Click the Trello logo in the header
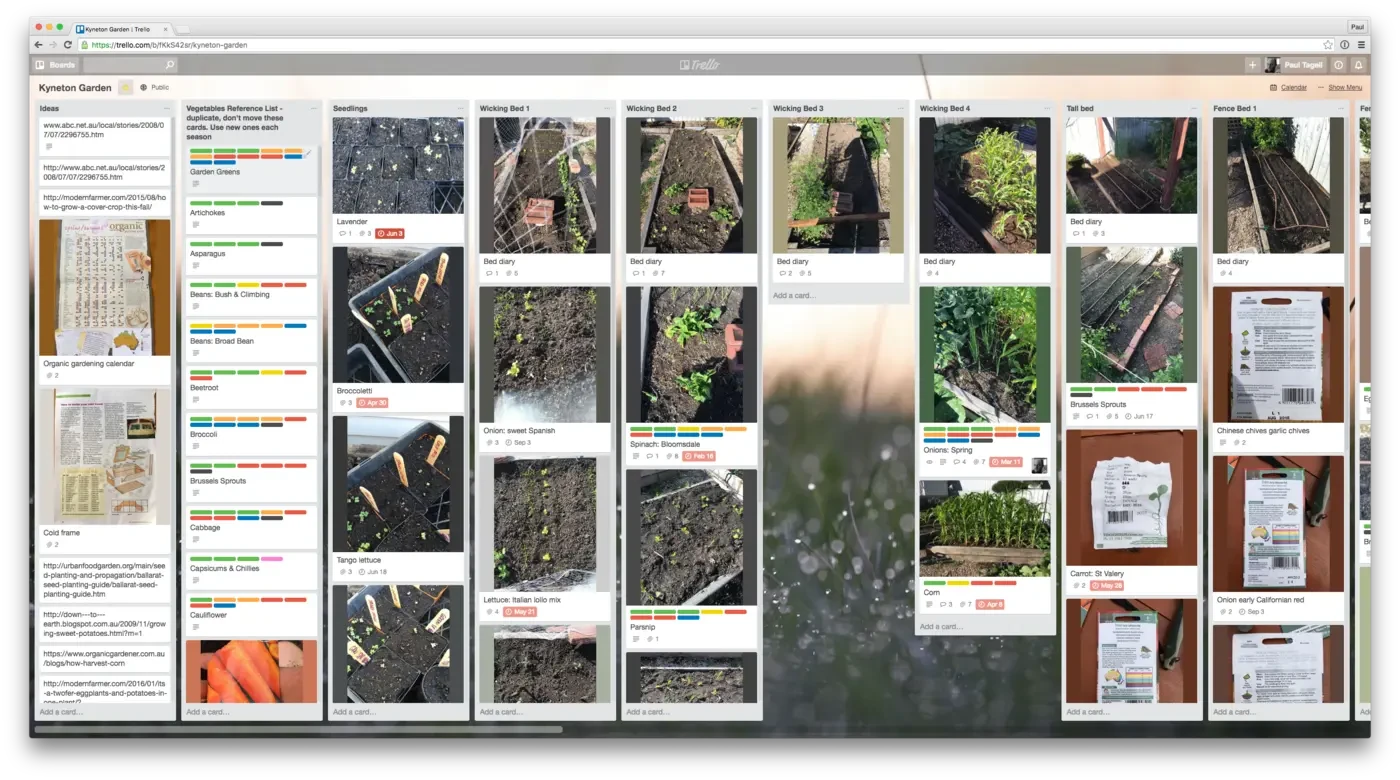This screenshot has width=1400, height=780. point(699,65)
